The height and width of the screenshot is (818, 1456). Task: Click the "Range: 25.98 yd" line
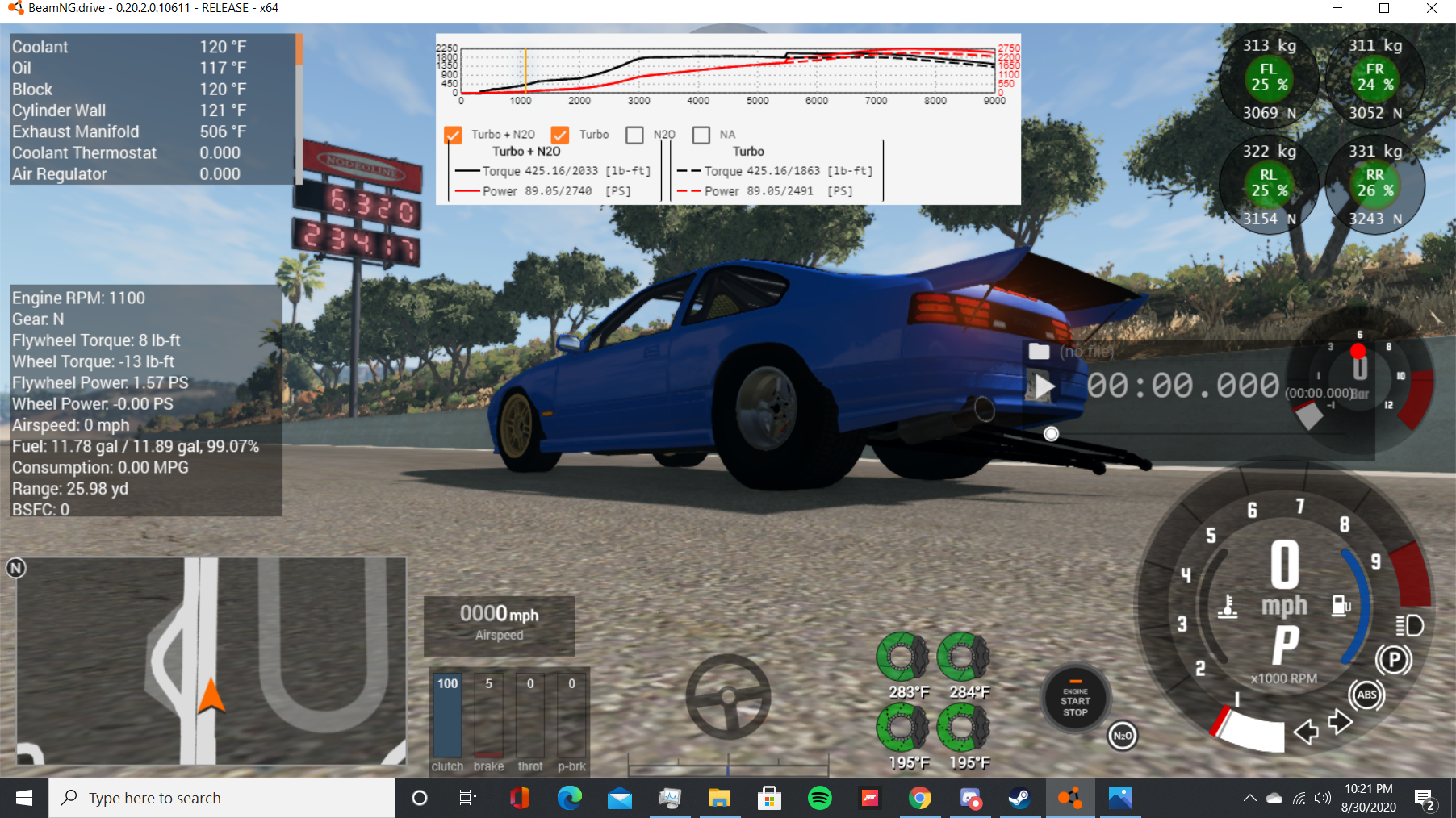coord(70,488)
